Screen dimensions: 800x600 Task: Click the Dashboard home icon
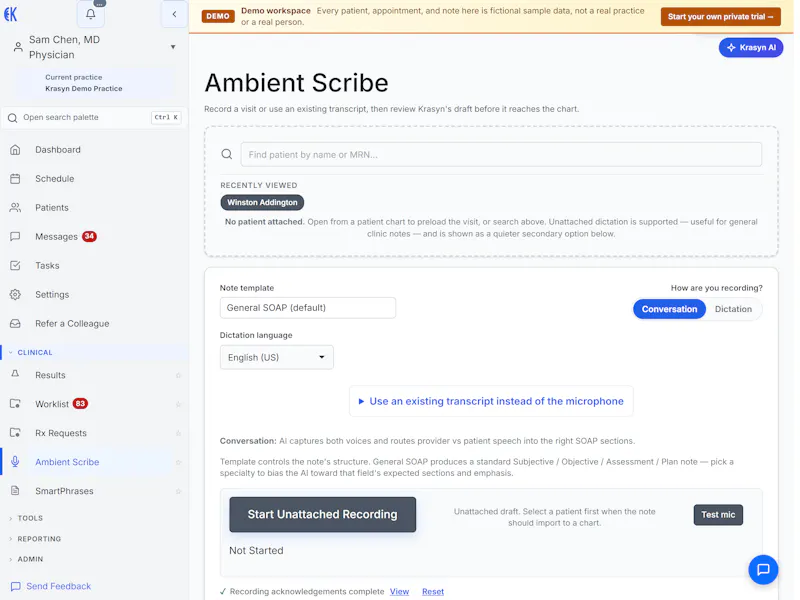point(15,150)
